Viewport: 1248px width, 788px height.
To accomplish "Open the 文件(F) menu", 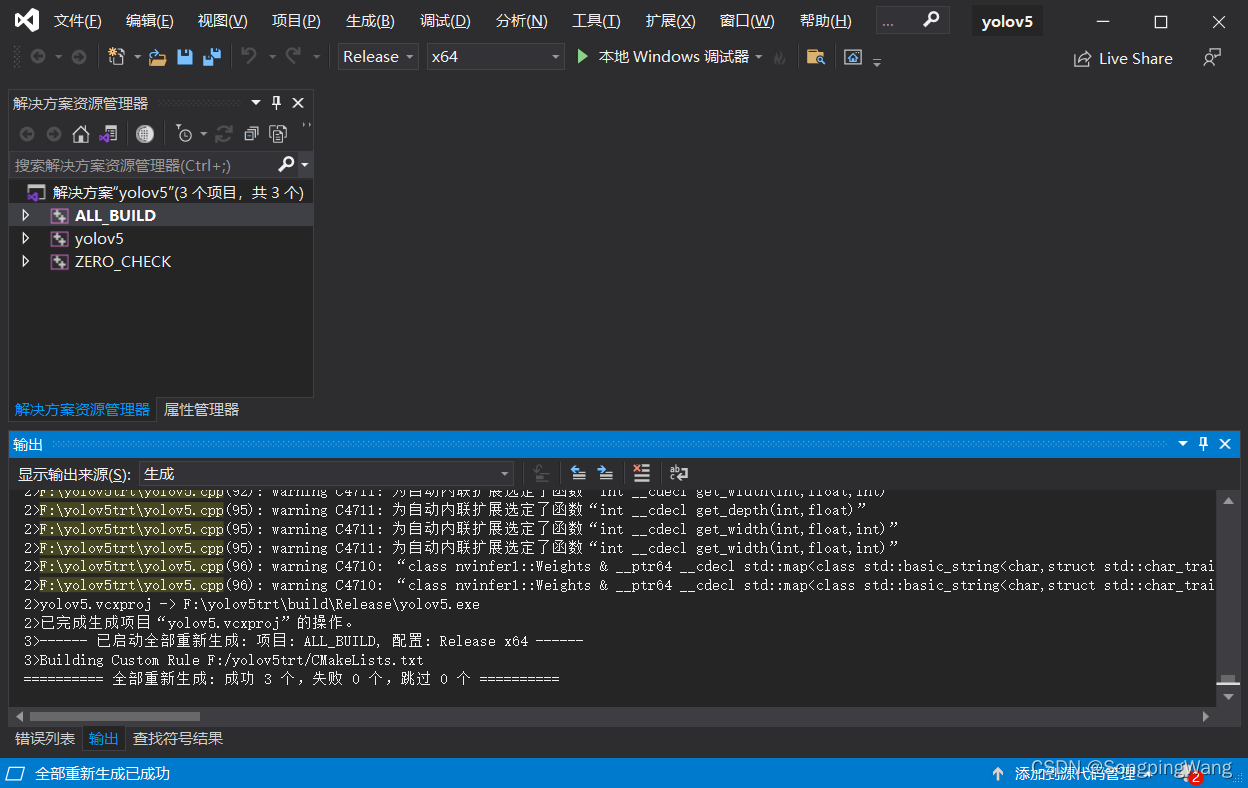I will pos(78,21).
